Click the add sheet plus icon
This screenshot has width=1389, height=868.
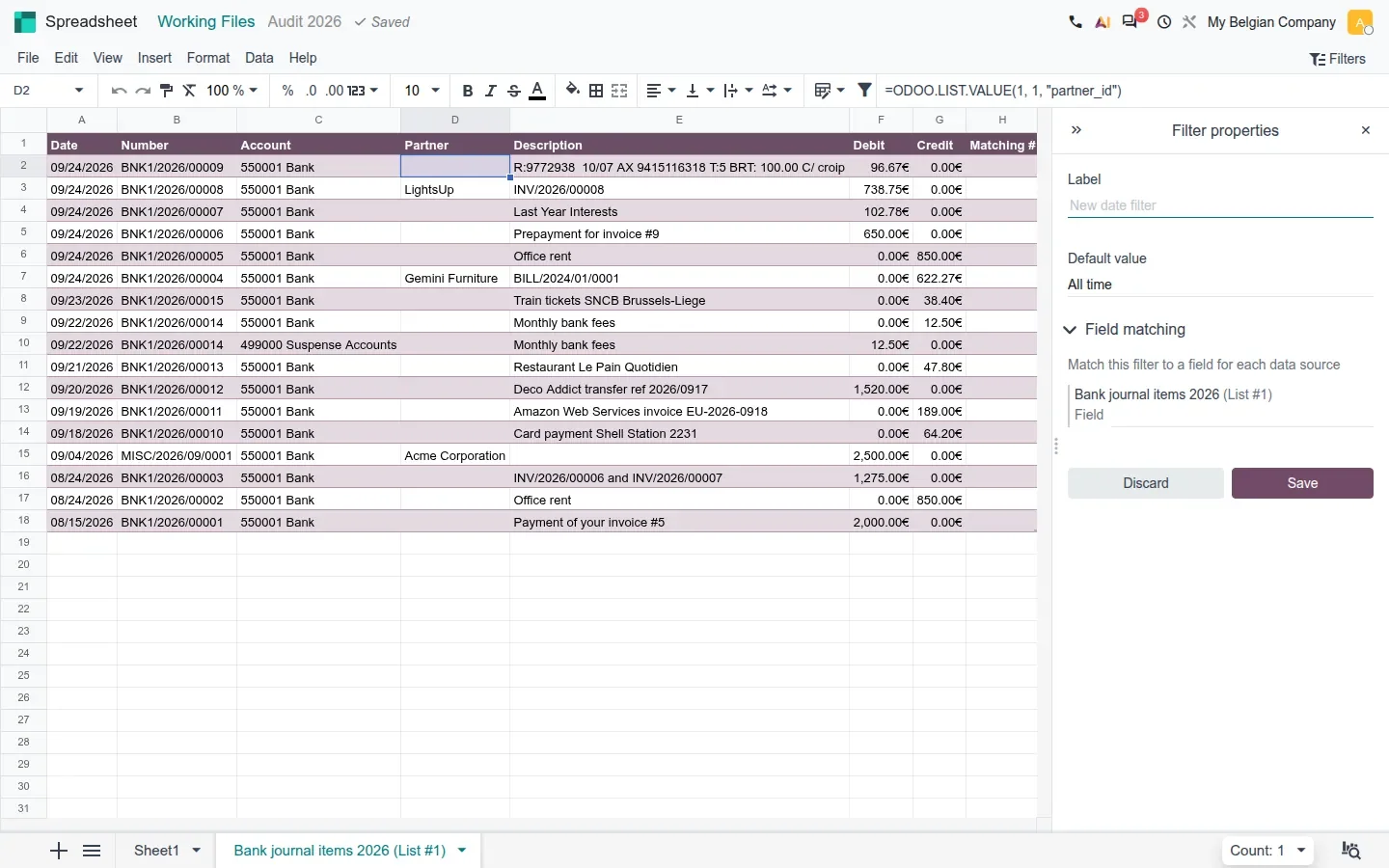click(x=59, y=851)
